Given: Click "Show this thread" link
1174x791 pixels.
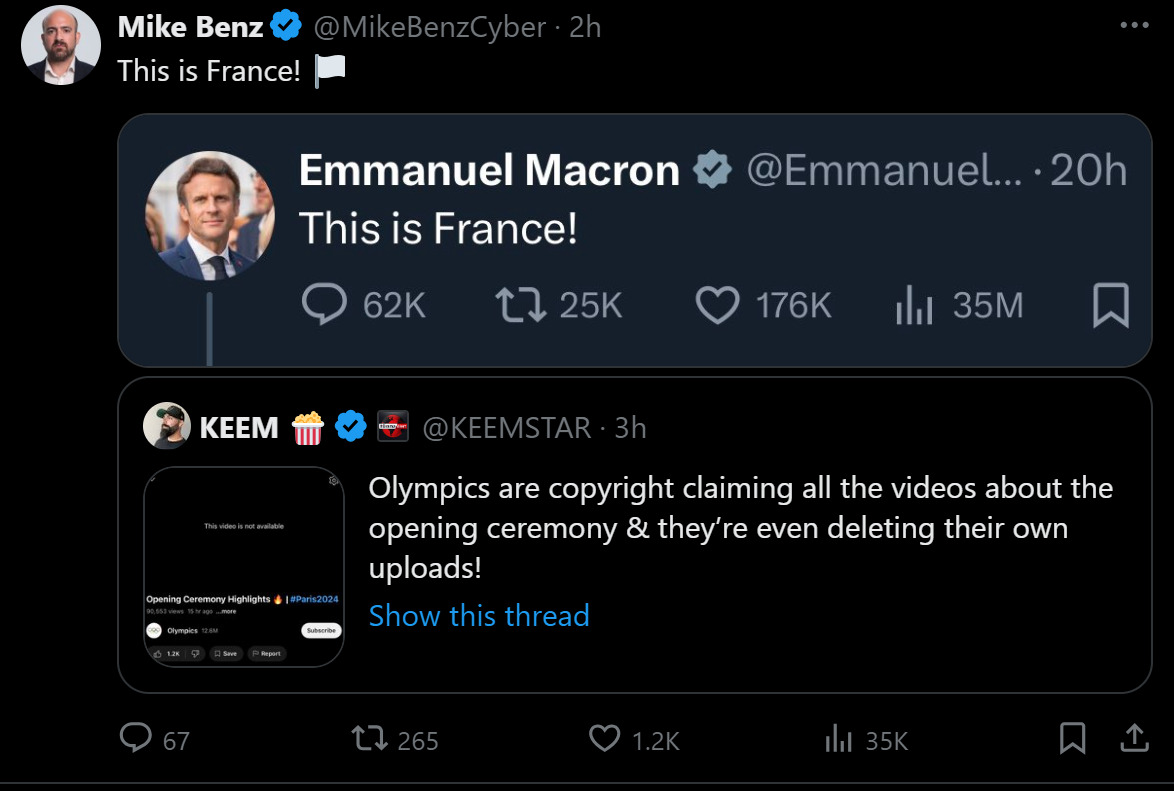Looking at the screenshot, I should coord(478,615).
